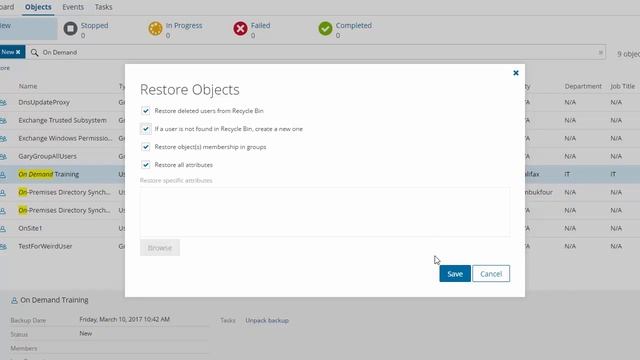
Task: Select the In Progress status icon
Action: pos(155,29)
